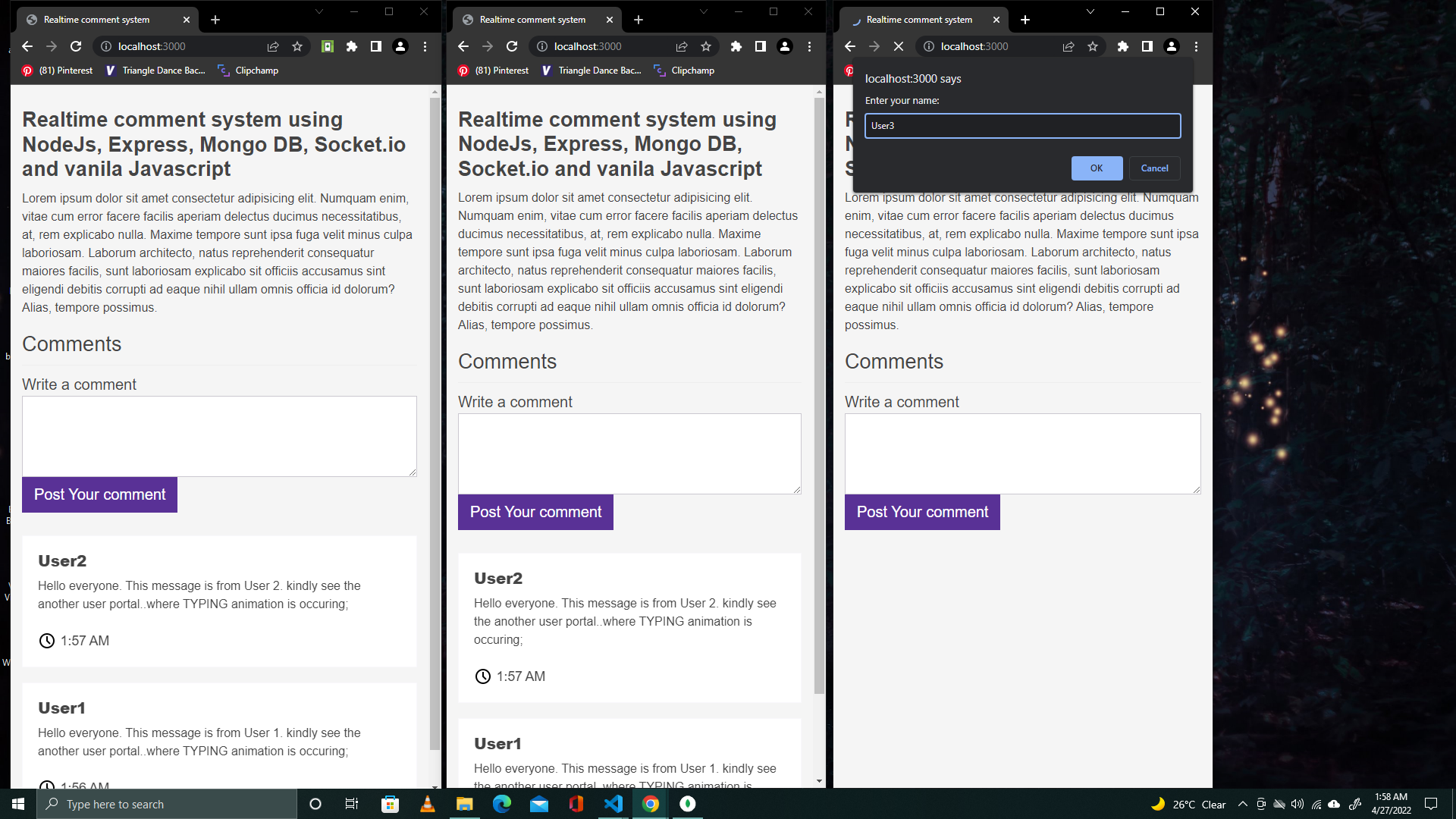
Task: Click the reload icon in the first window
Action: tap(76, 46)
